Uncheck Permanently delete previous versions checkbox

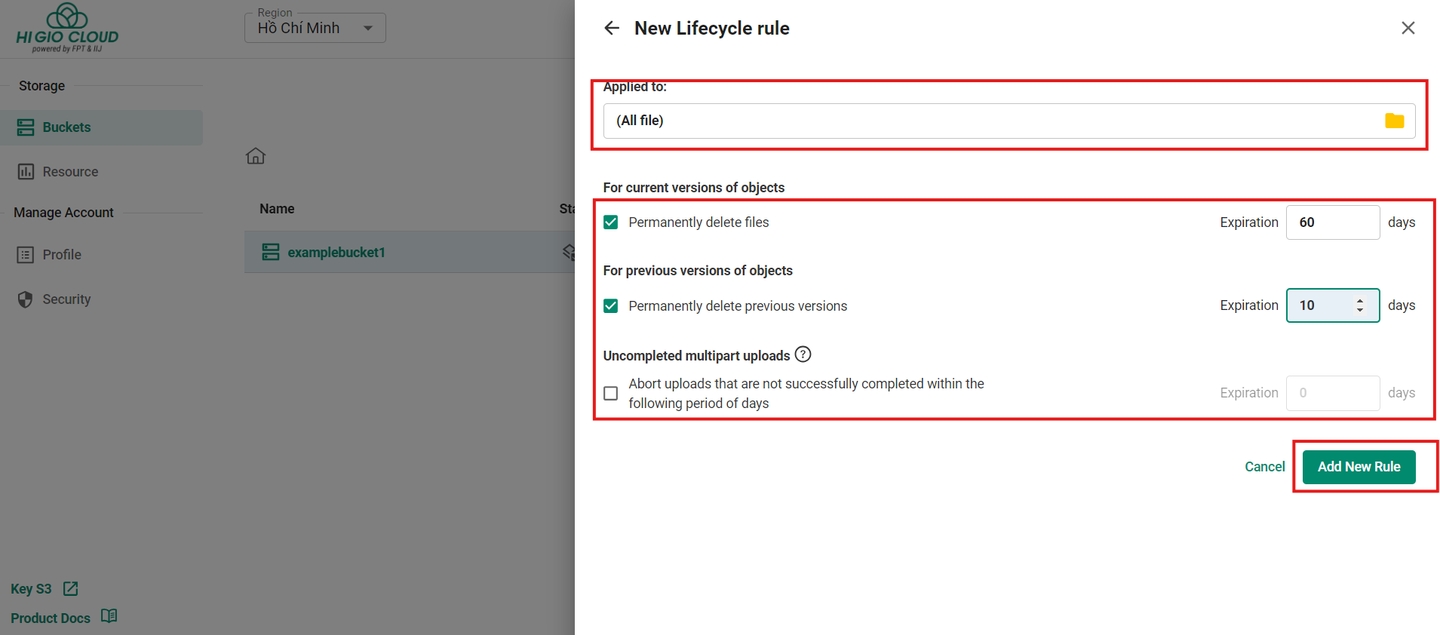point(611,306)
